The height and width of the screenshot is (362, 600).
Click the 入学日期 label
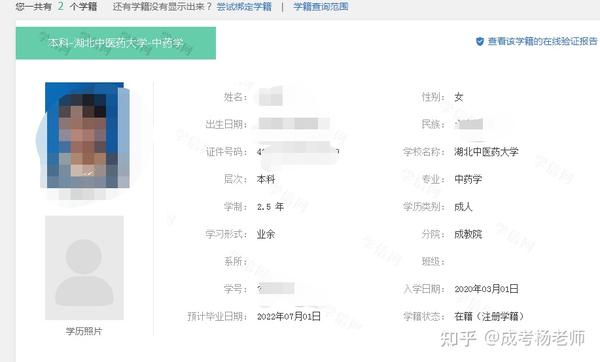(x=424, y=289)
